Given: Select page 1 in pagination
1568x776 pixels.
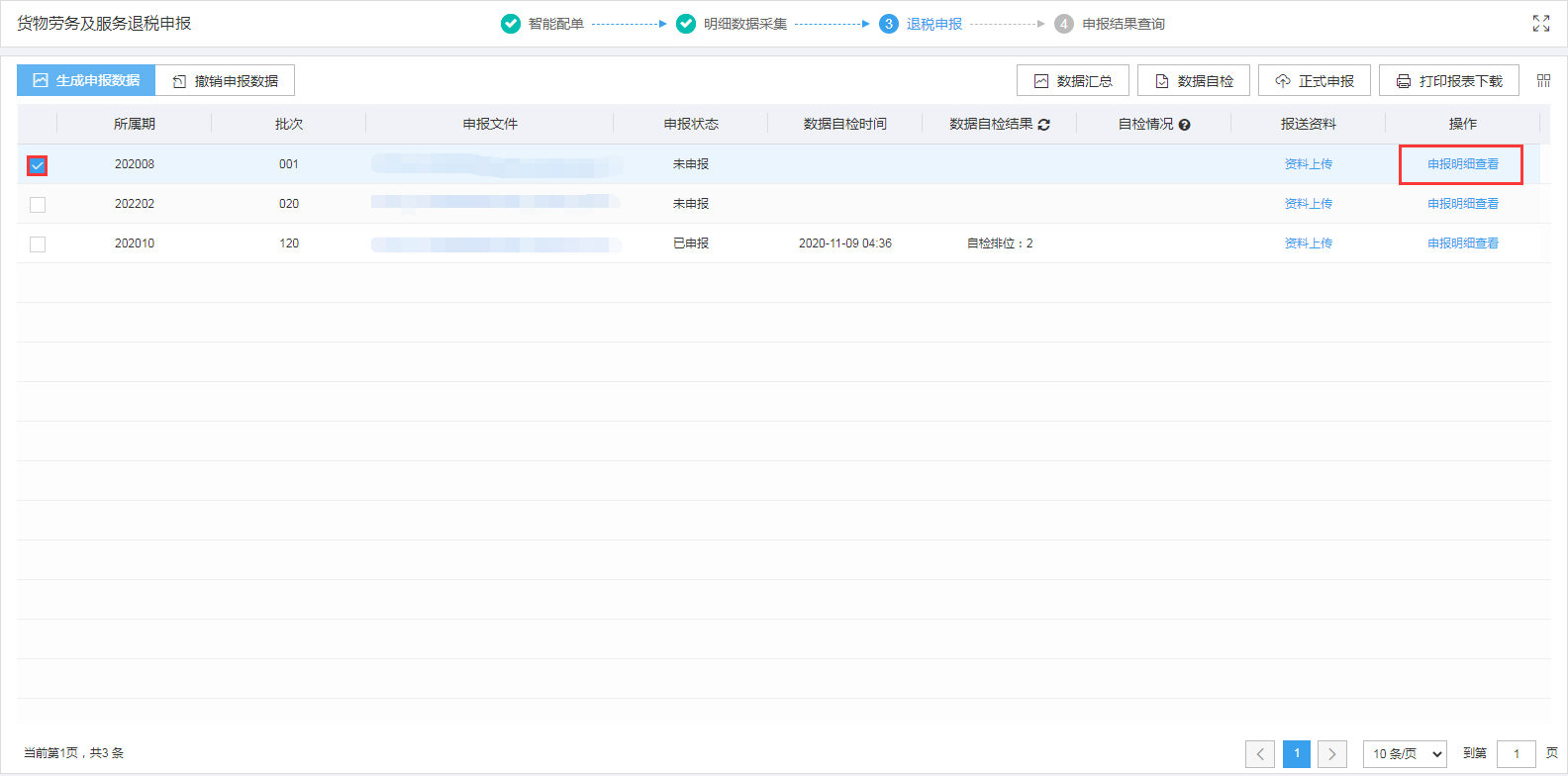Looking at the screenshot, I should pyautogui.click(x=1297, y=754).
